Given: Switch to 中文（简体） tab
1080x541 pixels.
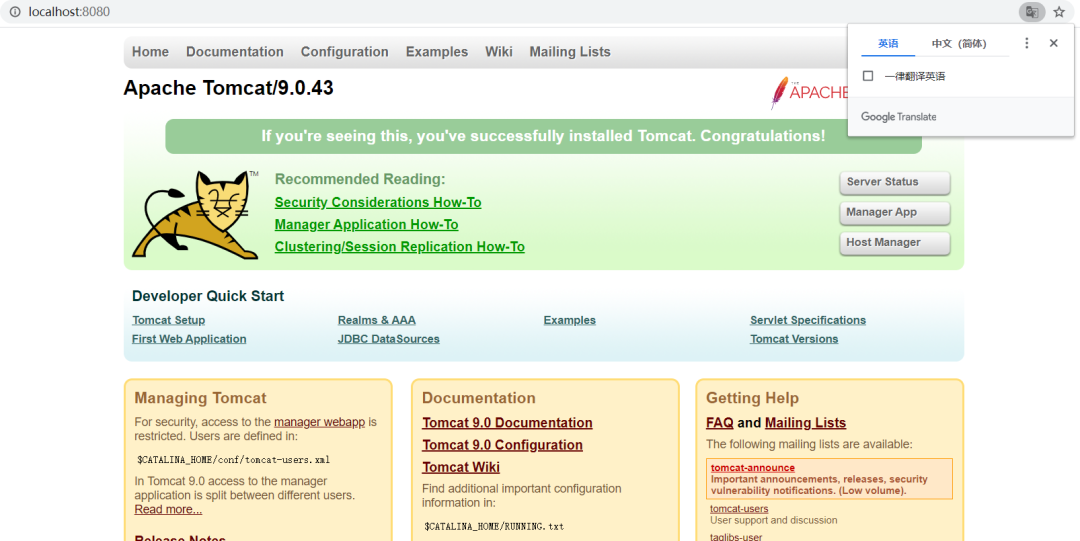Looking at the screenshot, I should coord(959,43).
